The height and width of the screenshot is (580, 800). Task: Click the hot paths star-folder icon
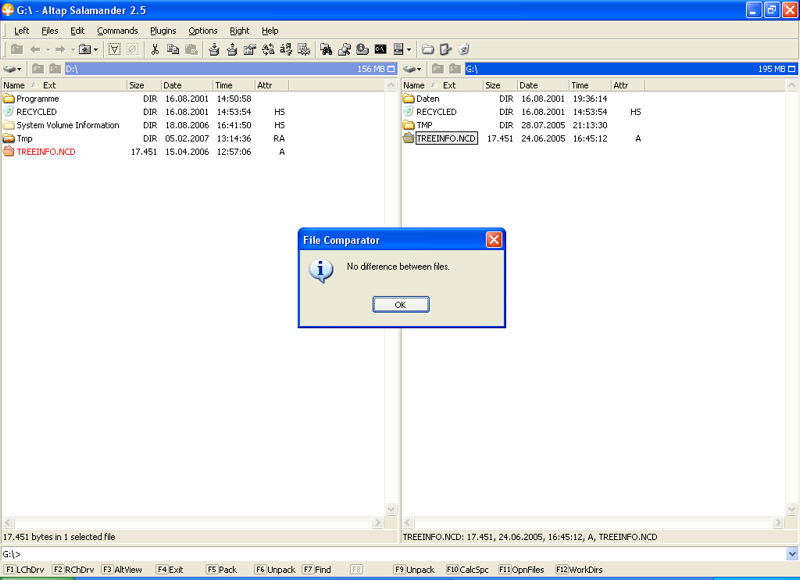[85, 49]
